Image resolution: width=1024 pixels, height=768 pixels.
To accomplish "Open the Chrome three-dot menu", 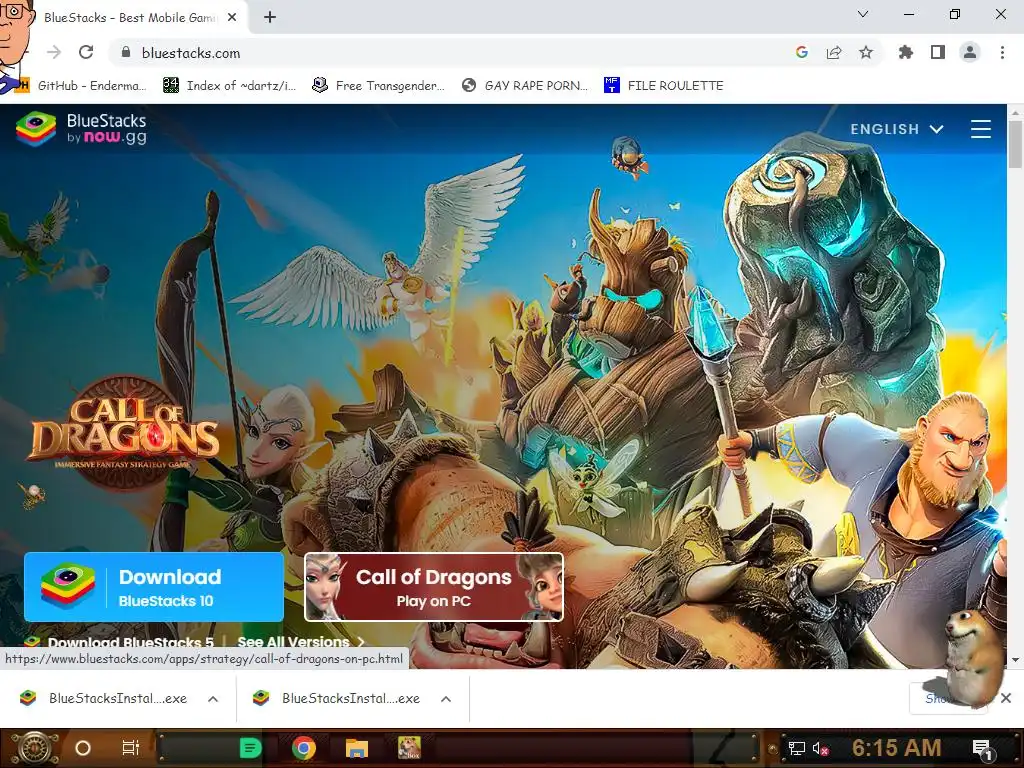I will (1002, 52).
